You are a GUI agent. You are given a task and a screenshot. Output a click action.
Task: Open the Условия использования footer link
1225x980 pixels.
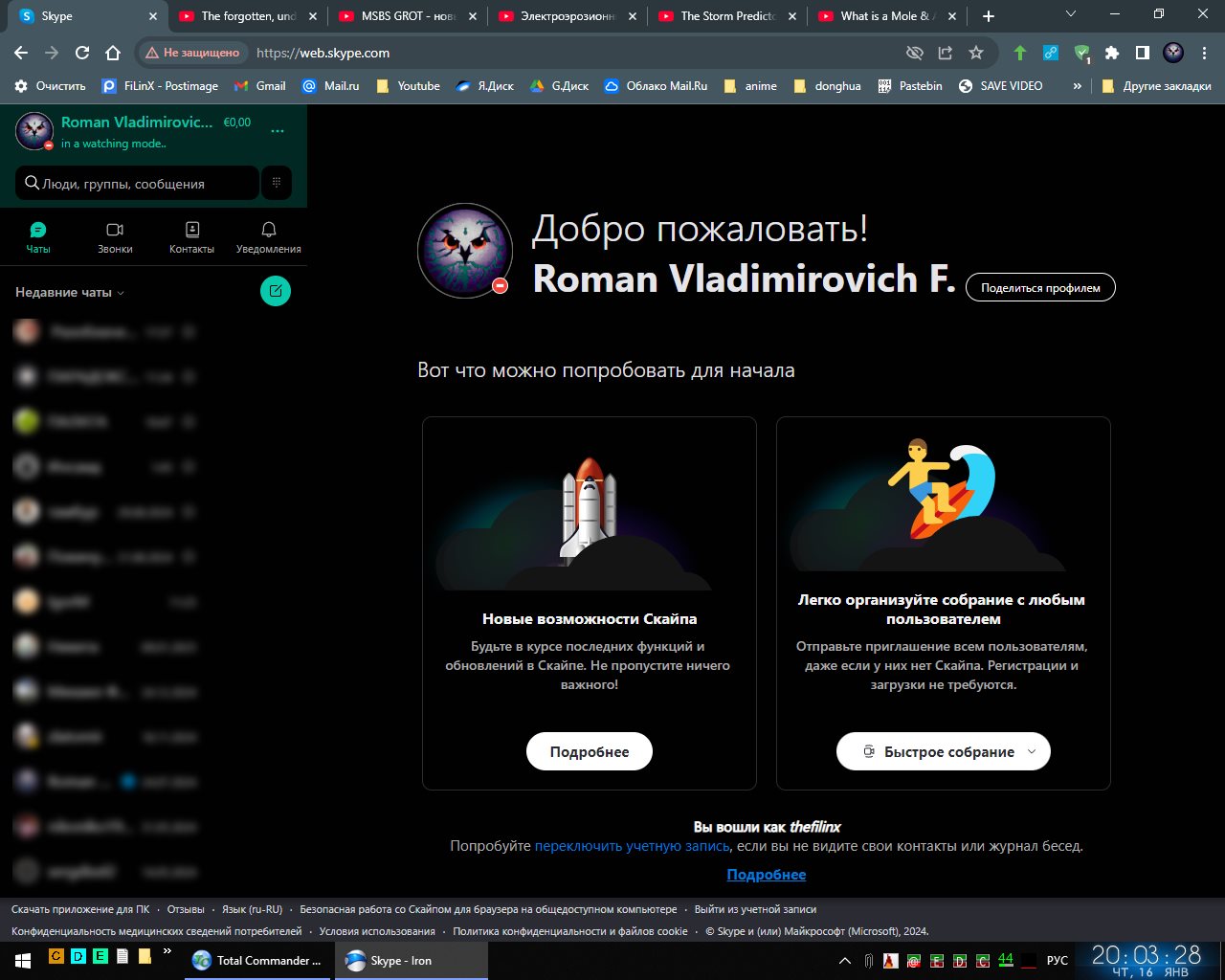pyautogui.click(x=377, y=931)
